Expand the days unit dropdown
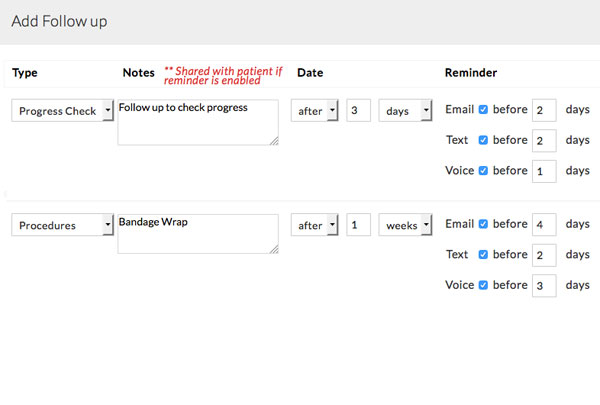The height and width of the screenshot is (405, 600). (405, 111)
